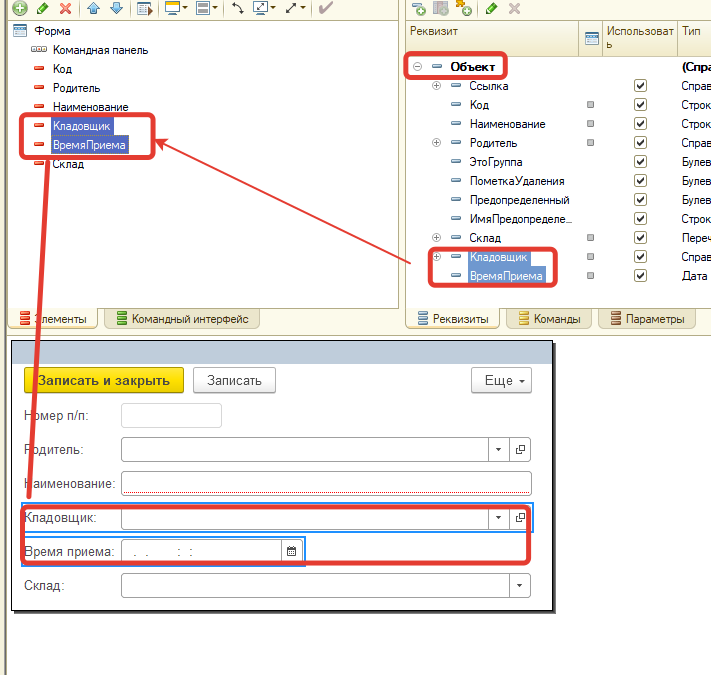Open the Склад field dropdown in preview
Screen dimensions: 711x675
pos(520,585)
